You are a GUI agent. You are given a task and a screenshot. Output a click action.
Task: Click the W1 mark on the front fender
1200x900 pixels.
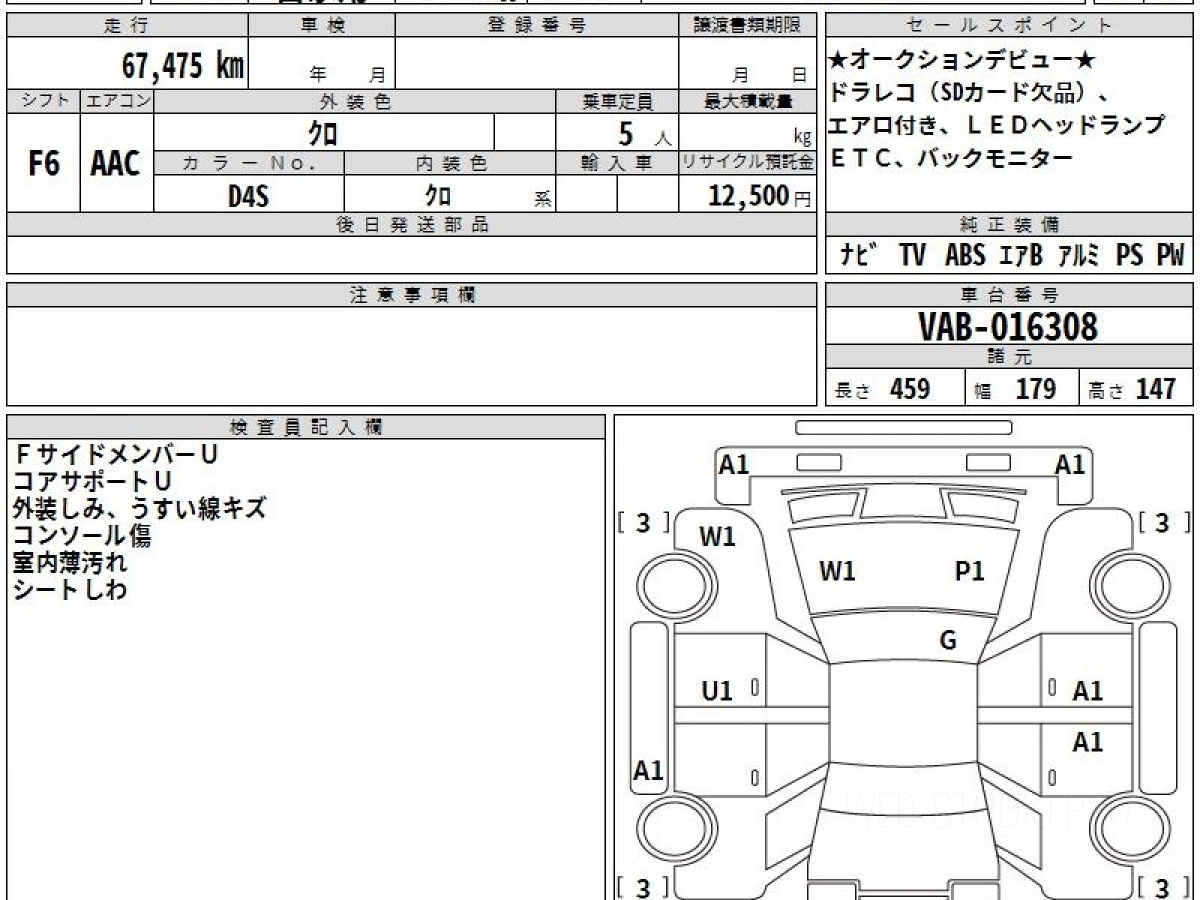[717, 536]
